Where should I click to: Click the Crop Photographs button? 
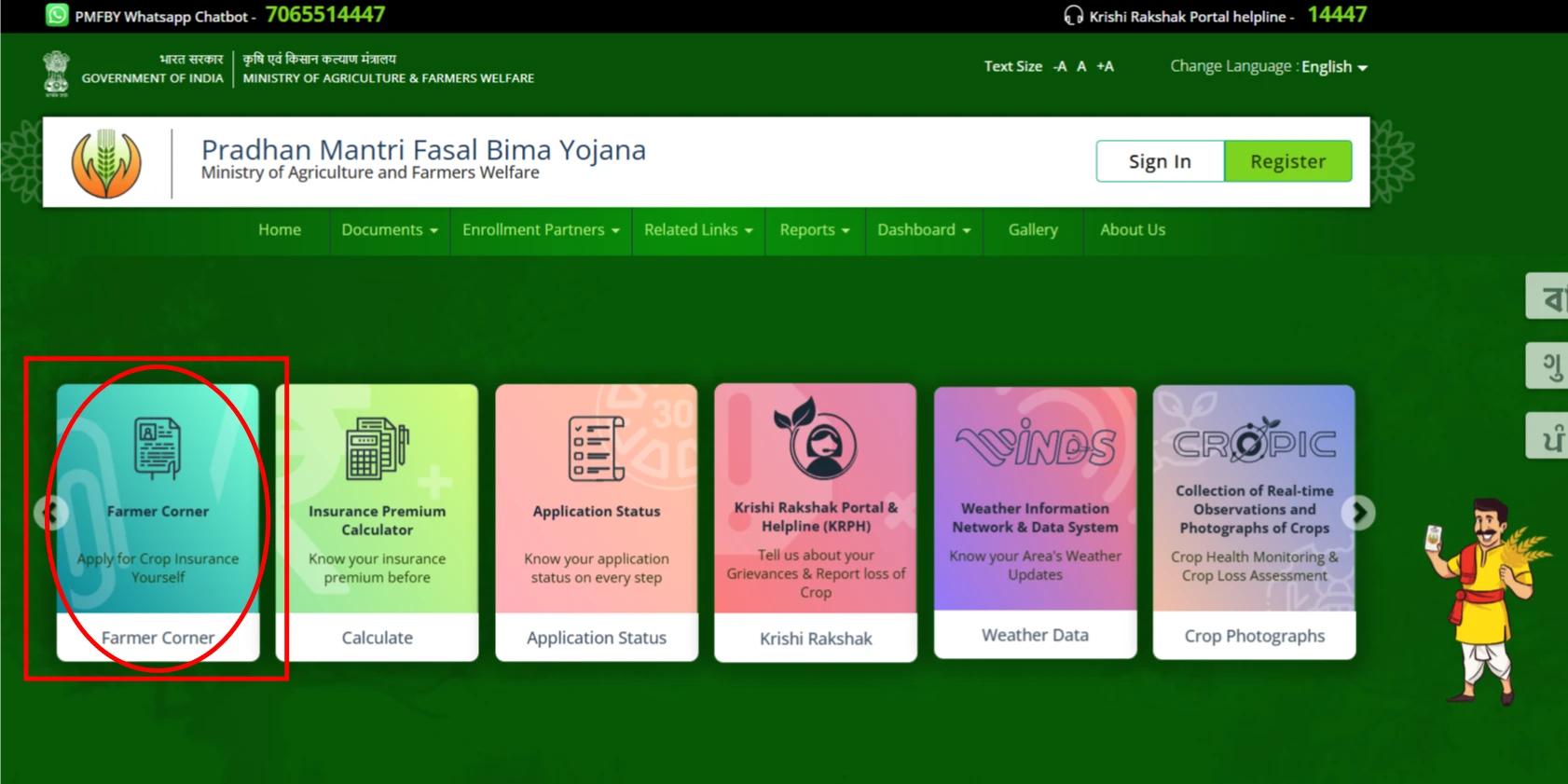click(x=1254, y=636)
